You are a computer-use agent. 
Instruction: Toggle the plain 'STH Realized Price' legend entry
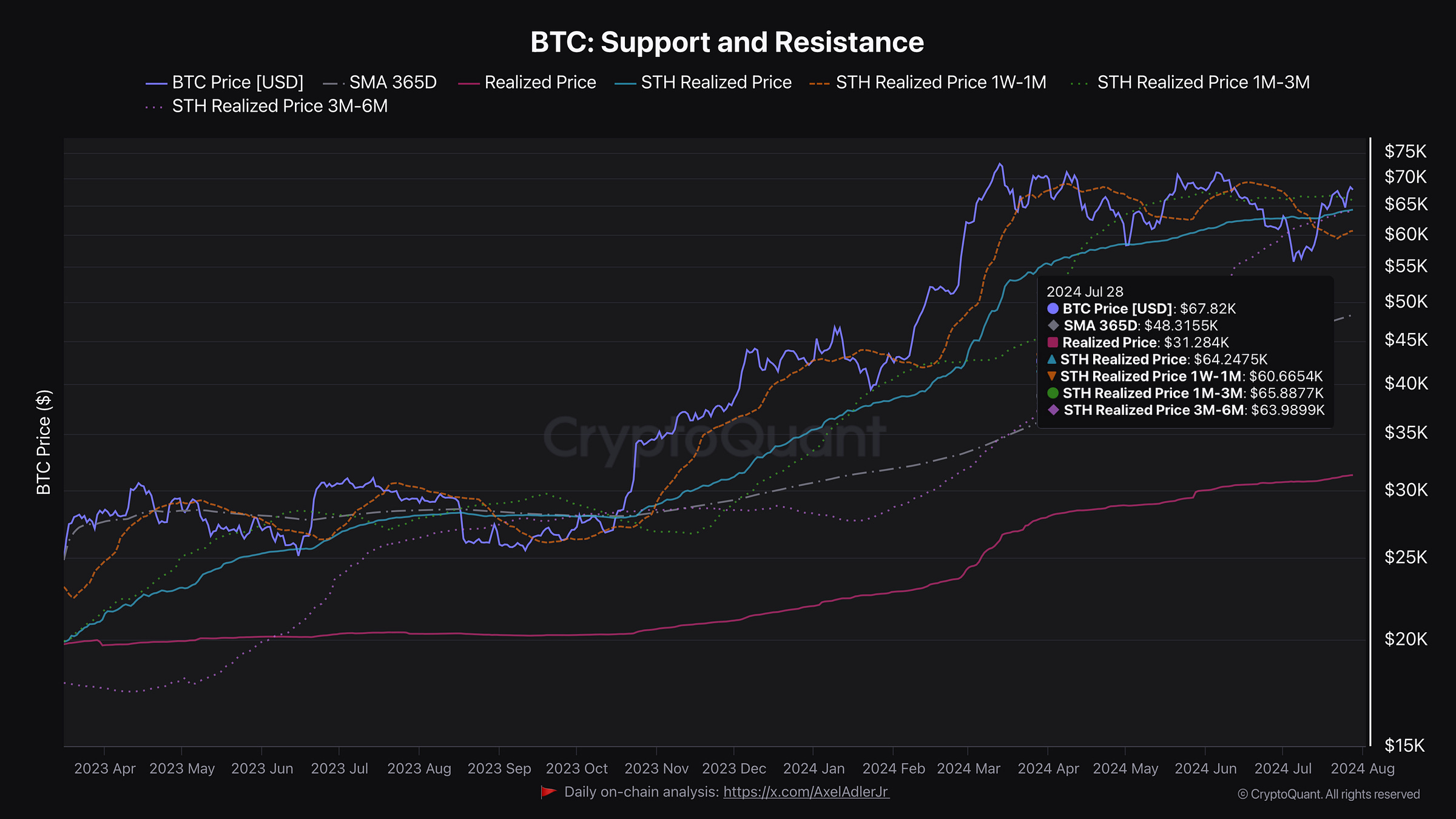[x=703, y=83]
